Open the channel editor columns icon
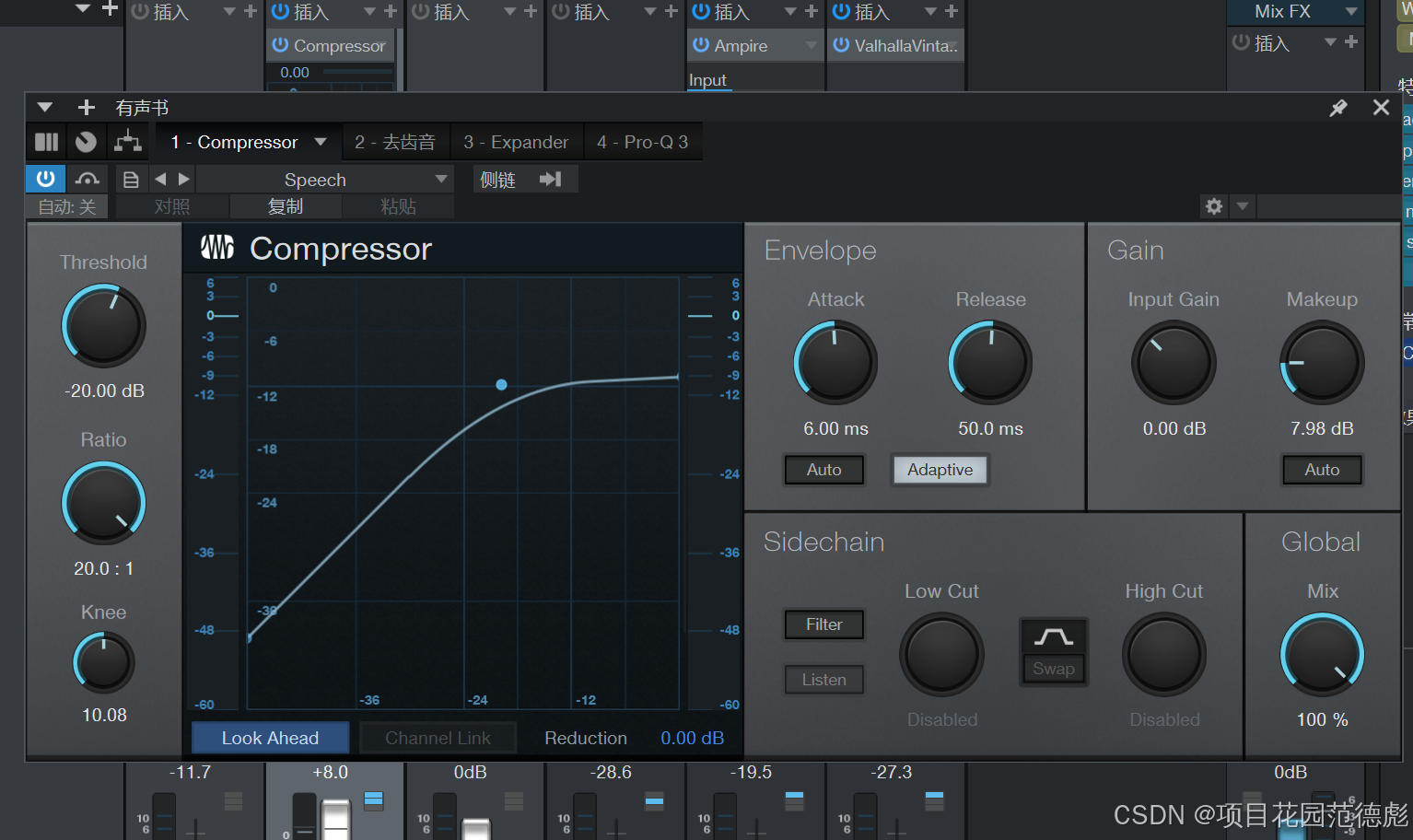1413x840 pixels. [46, 142]
